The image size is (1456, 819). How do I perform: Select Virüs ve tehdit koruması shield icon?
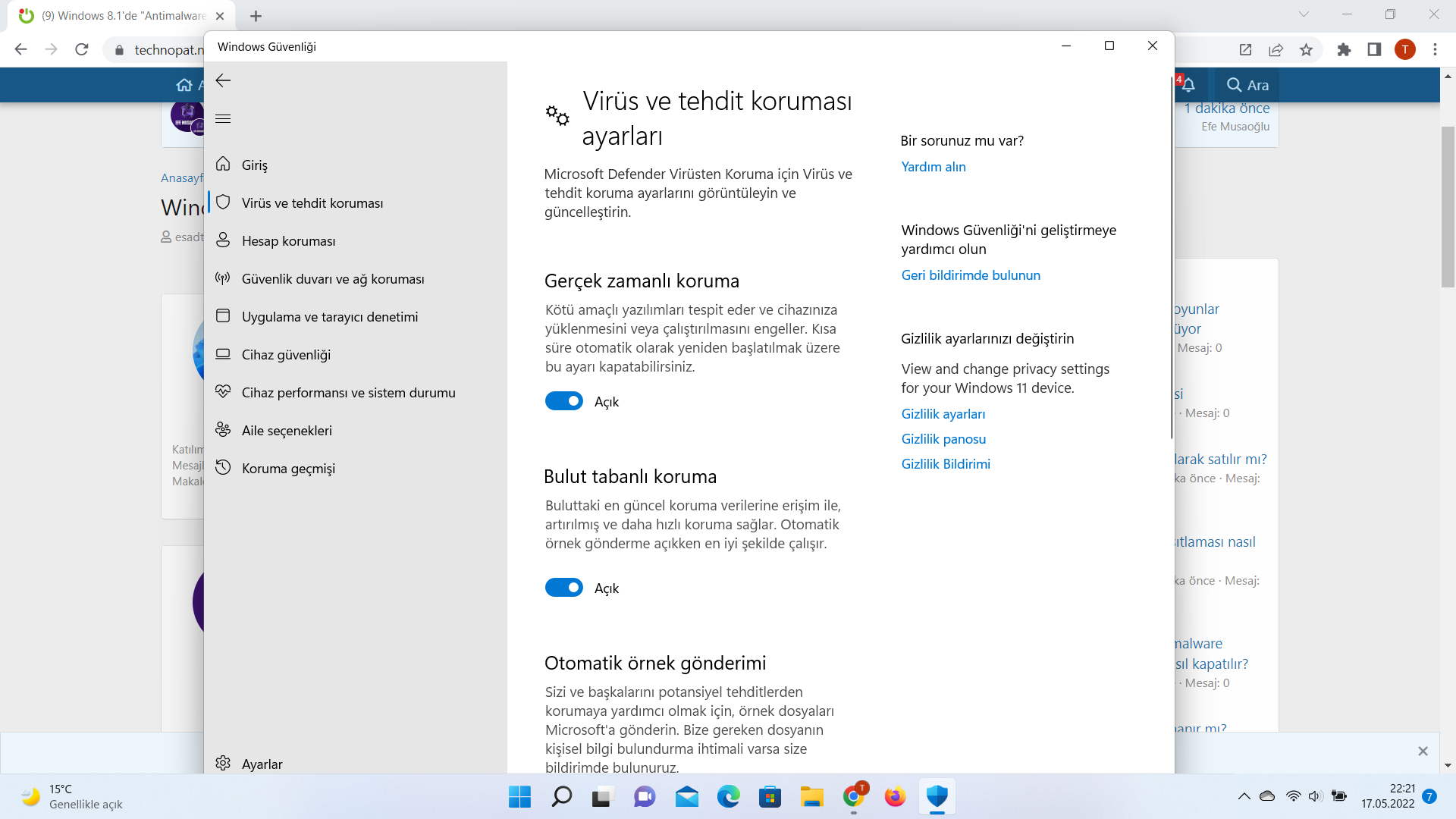click(223, 202)
